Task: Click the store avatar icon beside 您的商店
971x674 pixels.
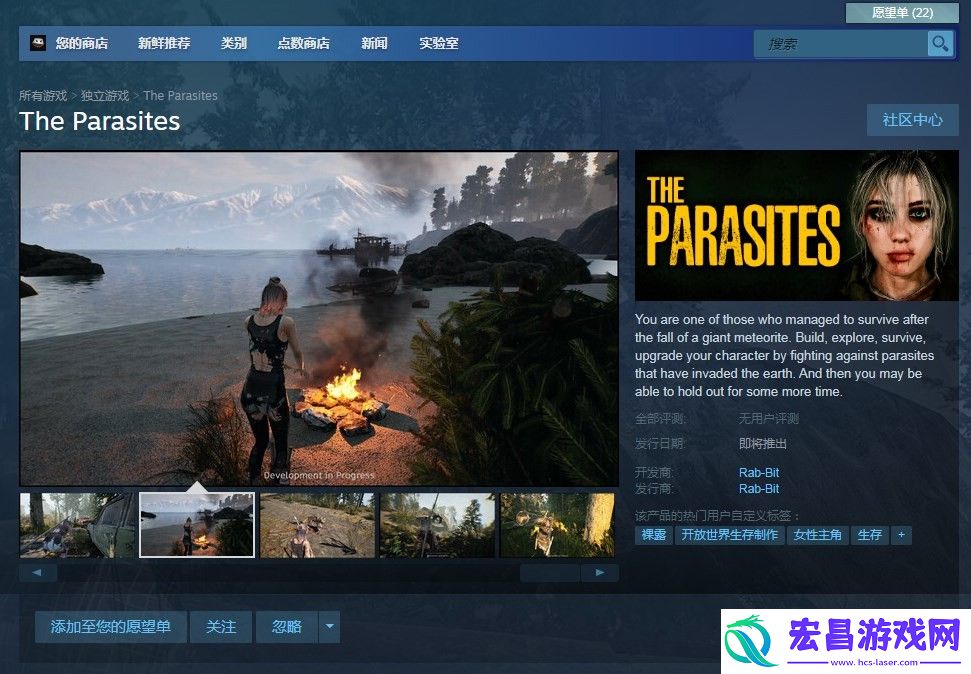Action: (x=38, y=43)
